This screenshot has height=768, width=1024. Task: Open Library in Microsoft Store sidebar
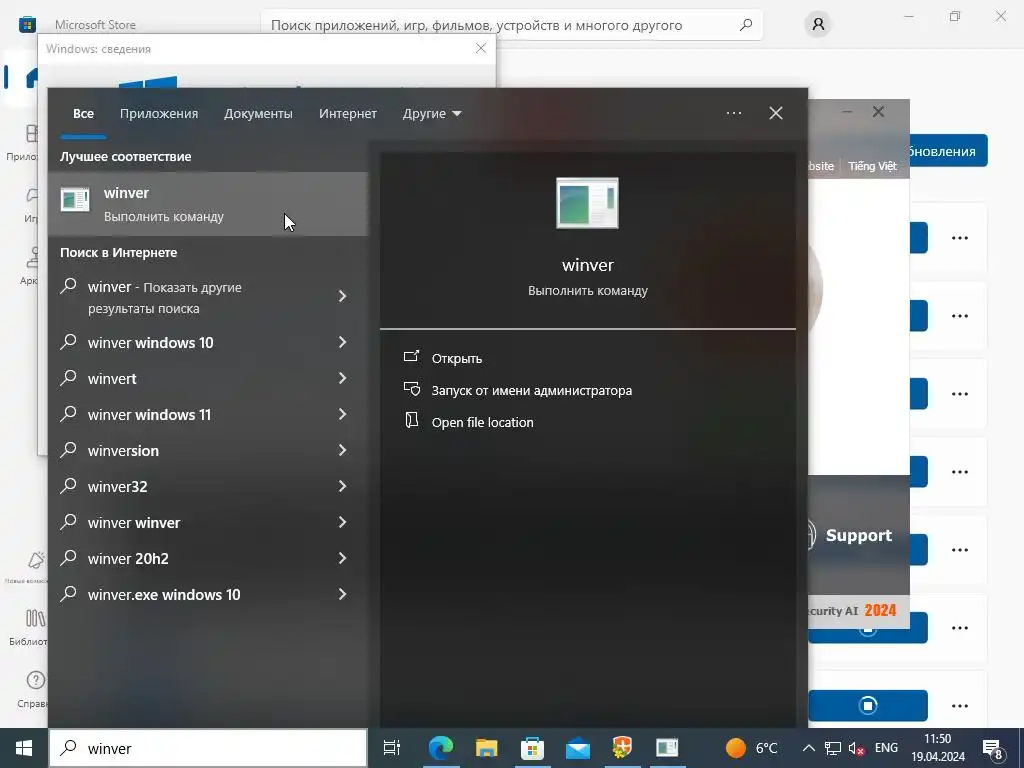click(29, 626)
